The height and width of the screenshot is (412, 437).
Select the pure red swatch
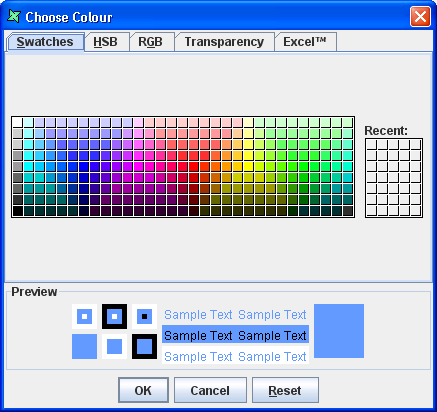coord(194,167)
